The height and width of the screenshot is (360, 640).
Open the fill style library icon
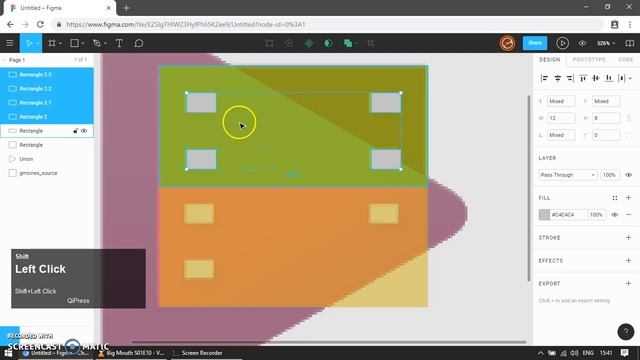615,198
